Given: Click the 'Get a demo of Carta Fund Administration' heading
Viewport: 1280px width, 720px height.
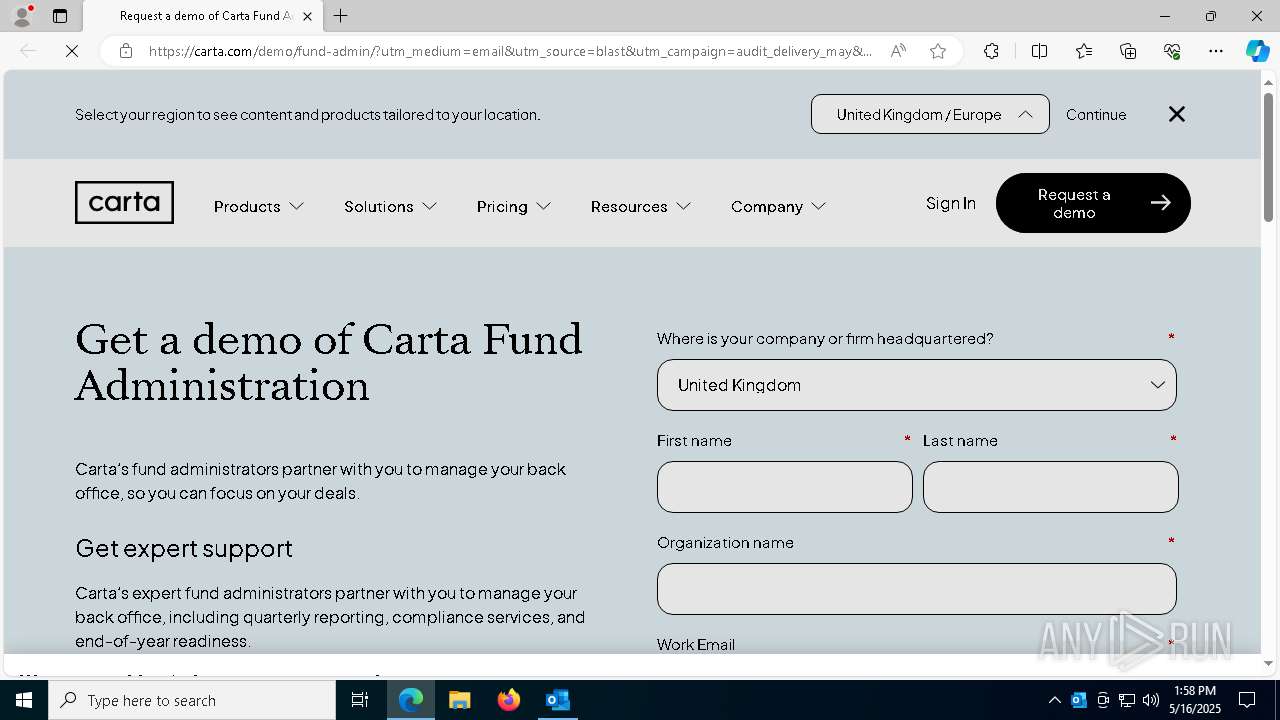Looking at the screenshot, I should (329, 362).
